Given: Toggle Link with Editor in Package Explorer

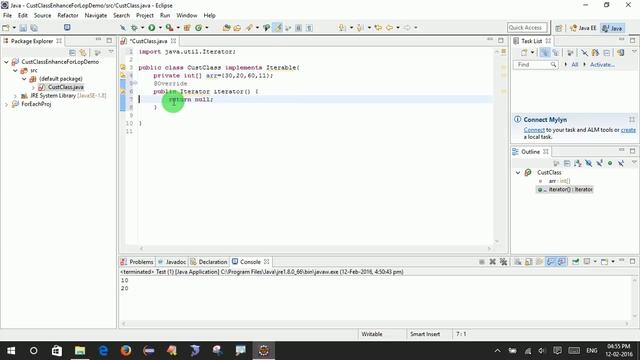Looking at the screenshot, I should tap(83, 53).
